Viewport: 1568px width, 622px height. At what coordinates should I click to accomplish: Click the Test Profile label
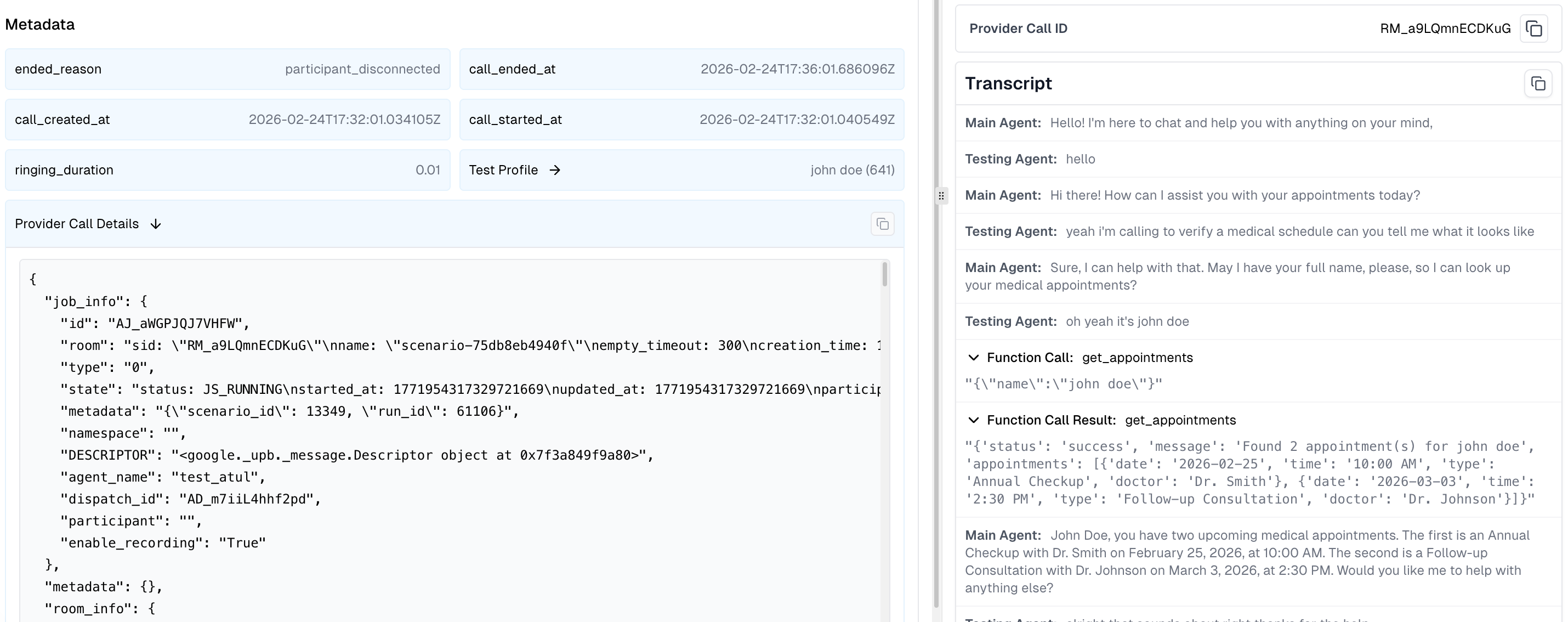(503, 170)
